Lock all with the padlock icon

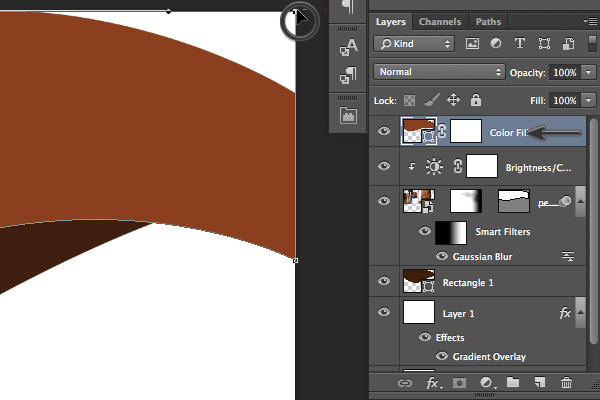click(x=476, y=100)
